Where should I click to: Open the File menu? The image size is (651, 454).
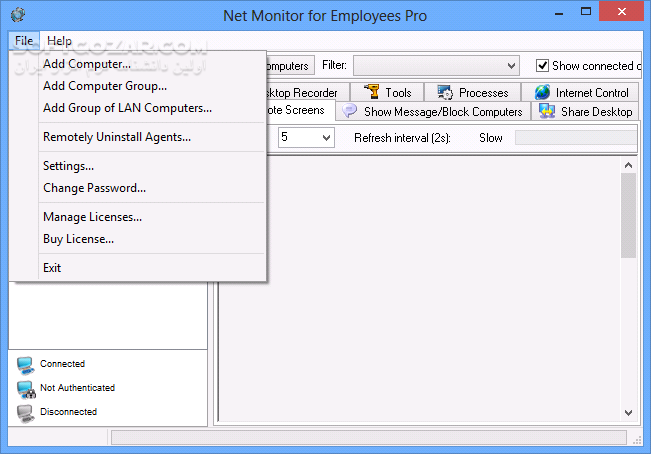point(24,41)
